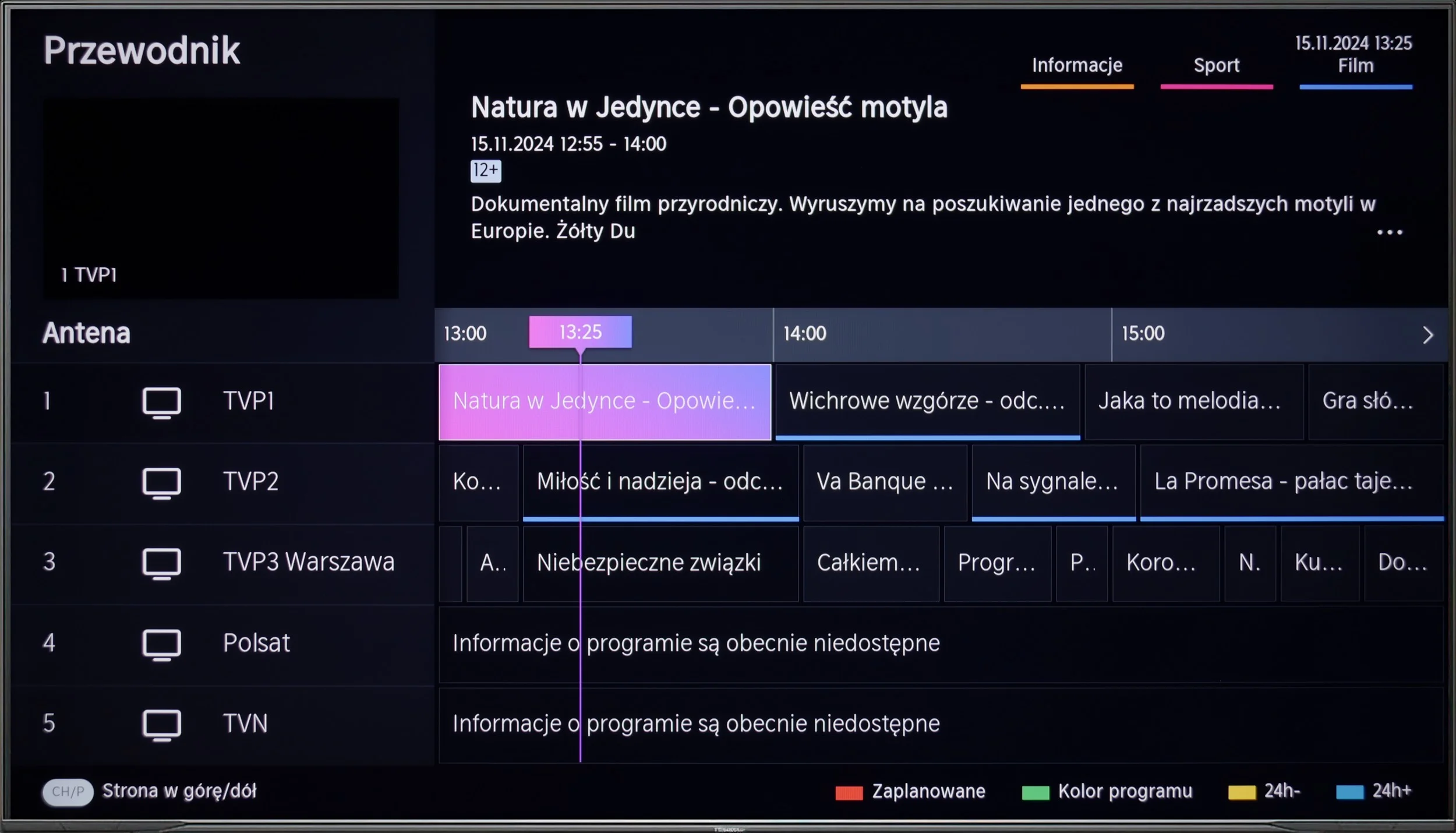Click TVN unavailable program info row

(941, 725)
